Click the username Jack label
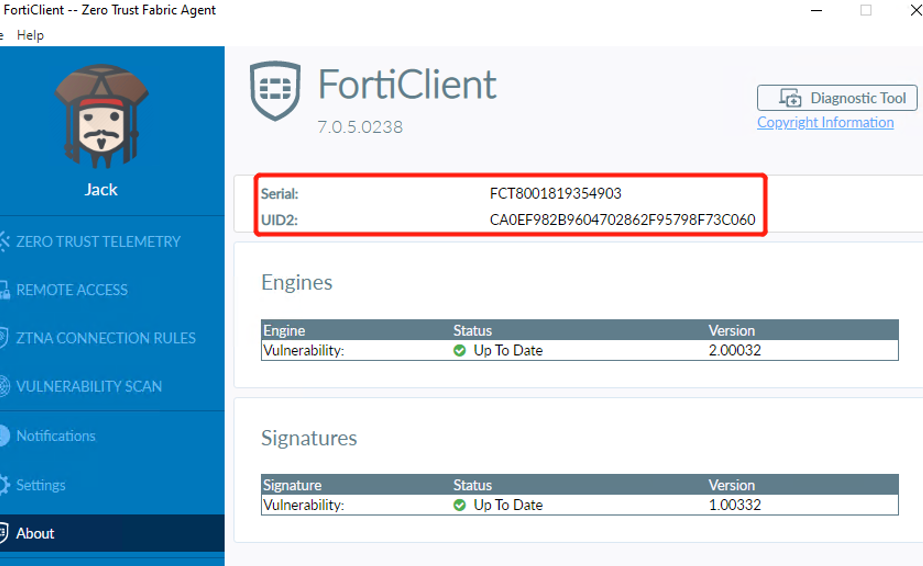This screenshot has width=923, height=566. 100,190
